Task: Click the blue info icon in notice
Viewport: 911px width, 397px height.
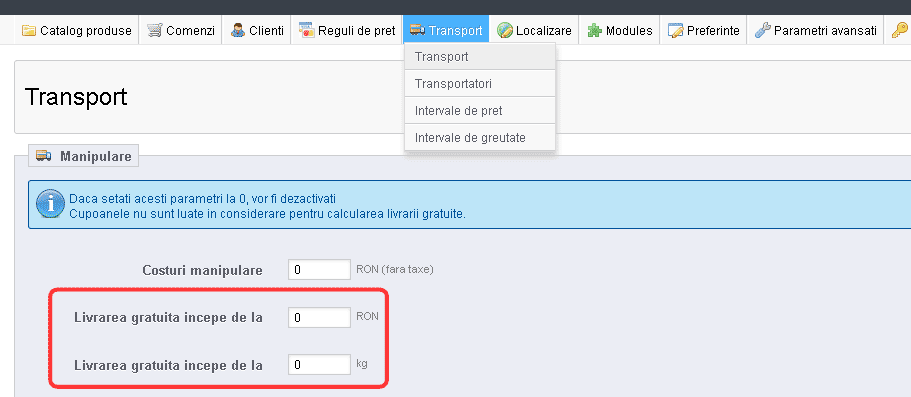Action: [50, 205]
